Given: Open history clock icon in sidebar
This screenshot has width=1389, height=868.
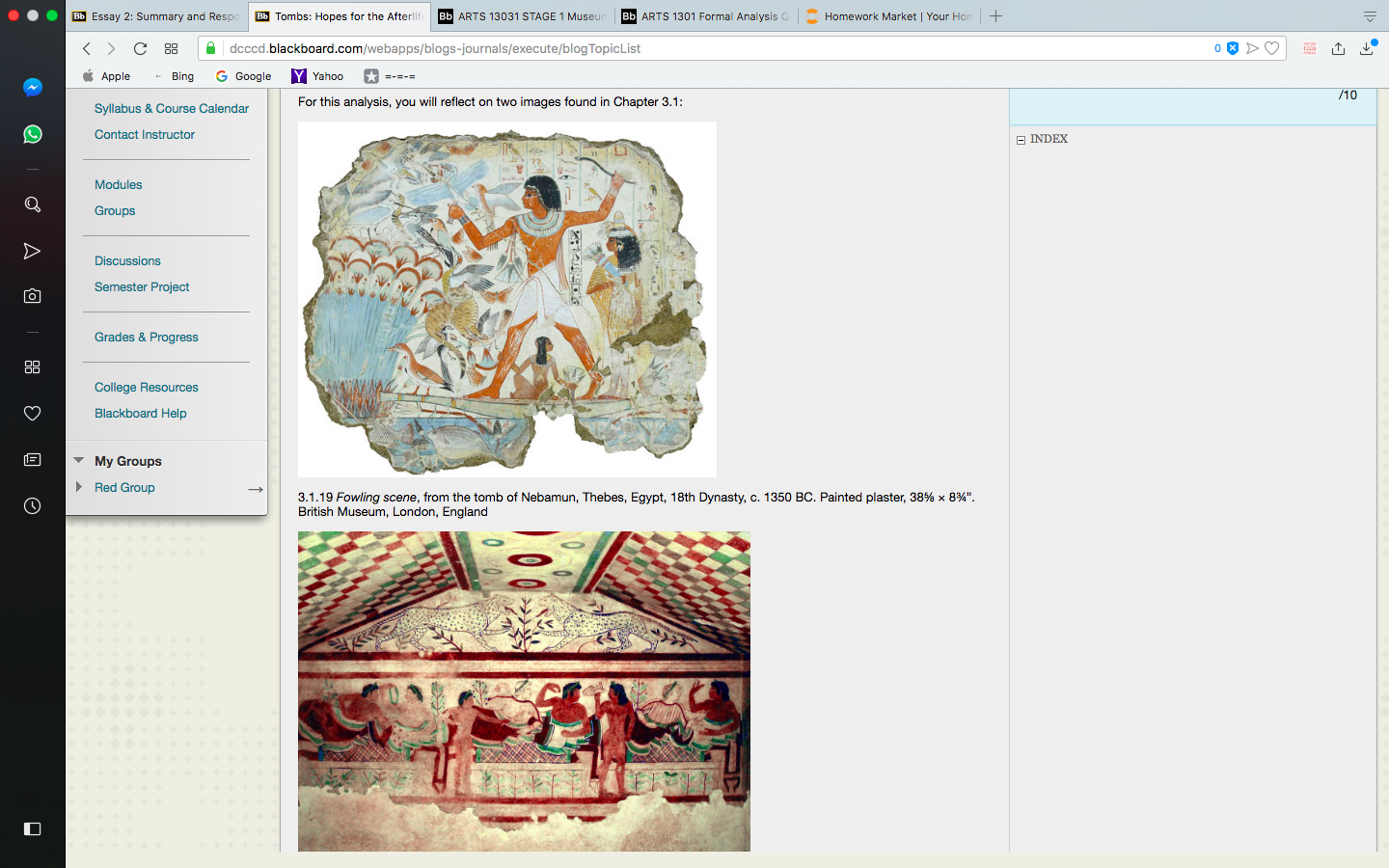Looking at the screenshot, I should 32,505.
